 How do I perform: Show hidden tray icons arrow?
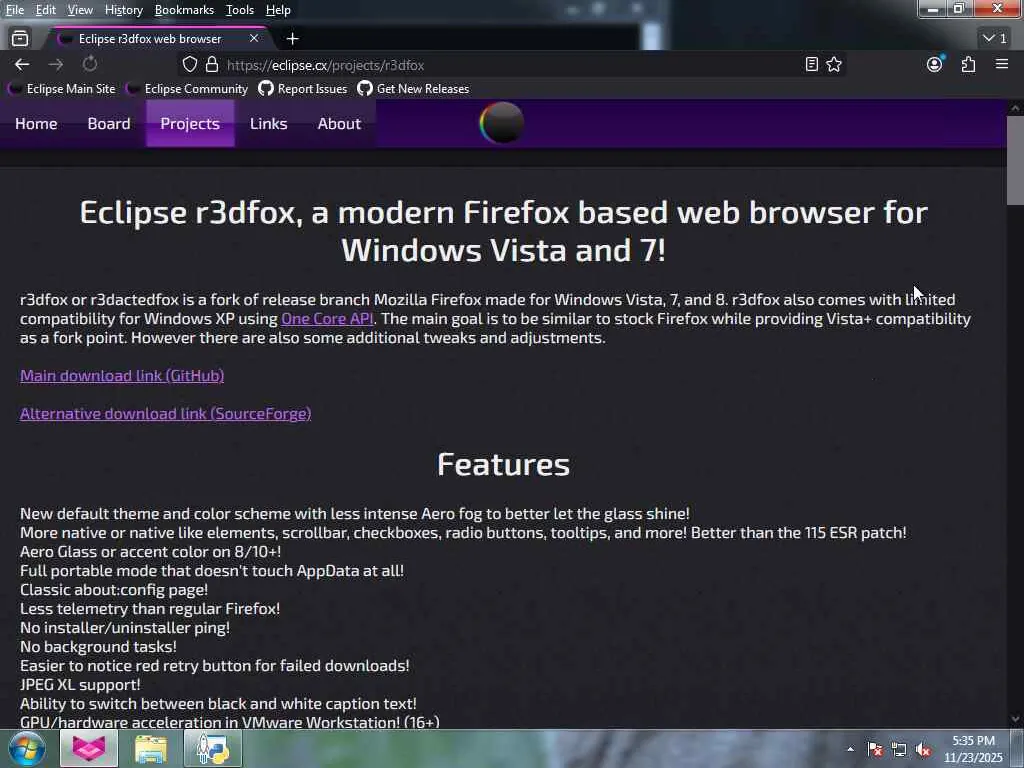pyautogui.click(x=850, y=749)
